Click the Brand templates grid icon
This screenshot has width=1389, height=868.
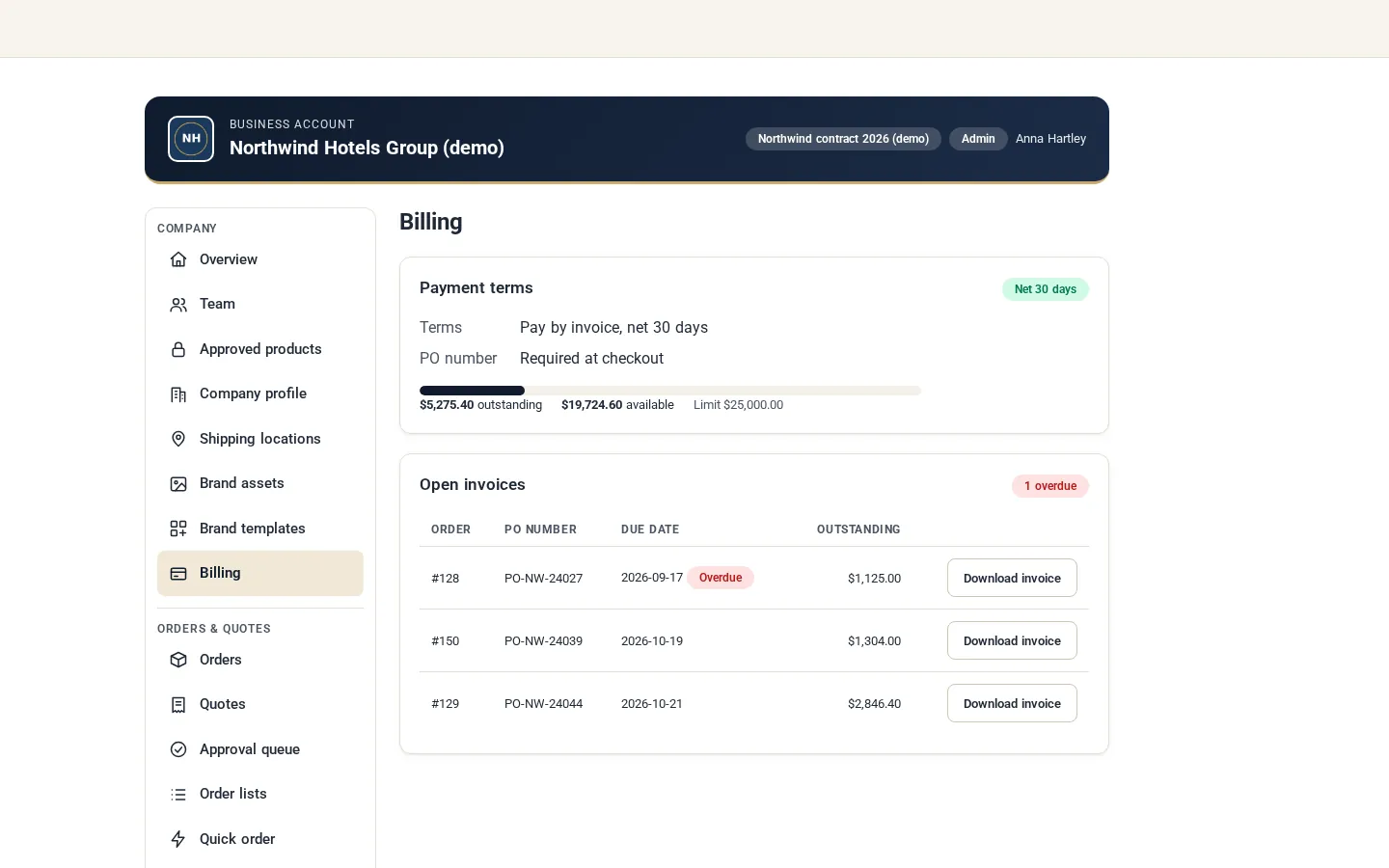point(178,529)
